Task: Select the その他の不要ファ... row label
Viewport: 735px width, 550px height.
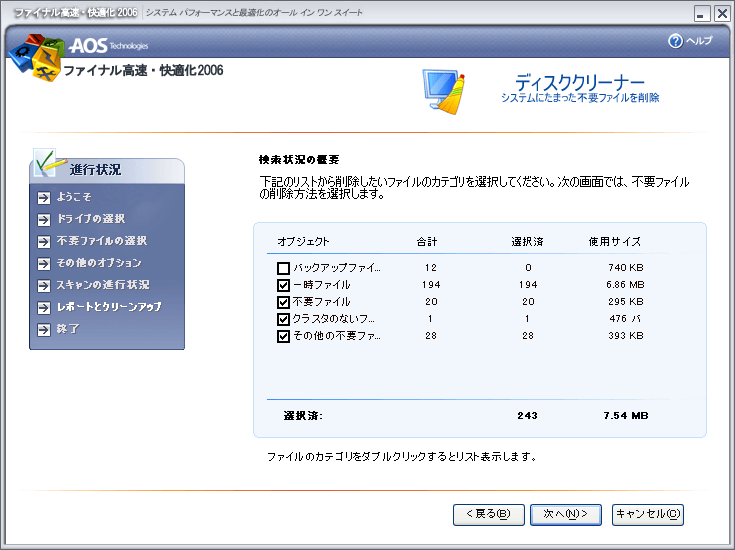Action: [337, 336]
